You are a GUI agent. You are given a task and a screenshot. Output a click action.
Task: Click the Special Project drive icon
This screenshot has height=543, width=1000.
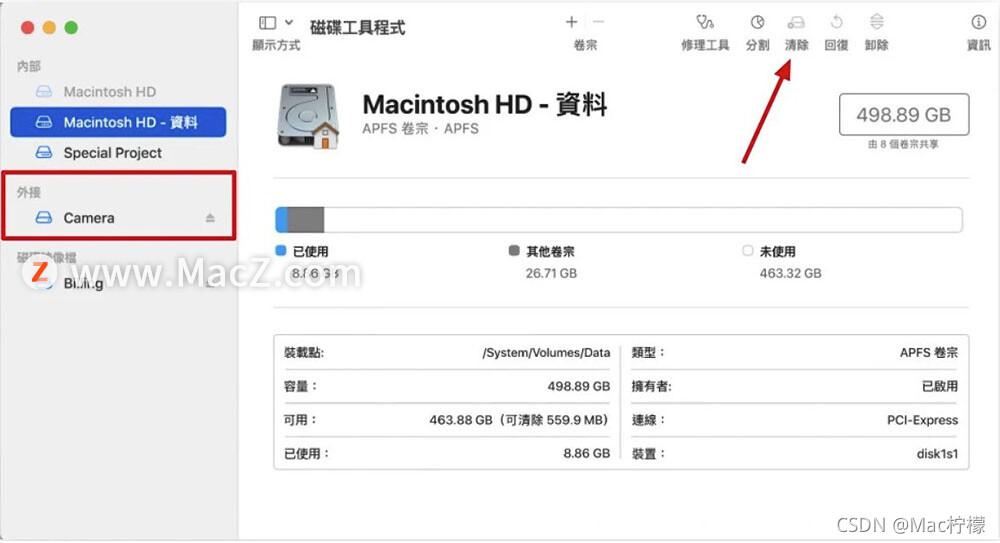44,152
